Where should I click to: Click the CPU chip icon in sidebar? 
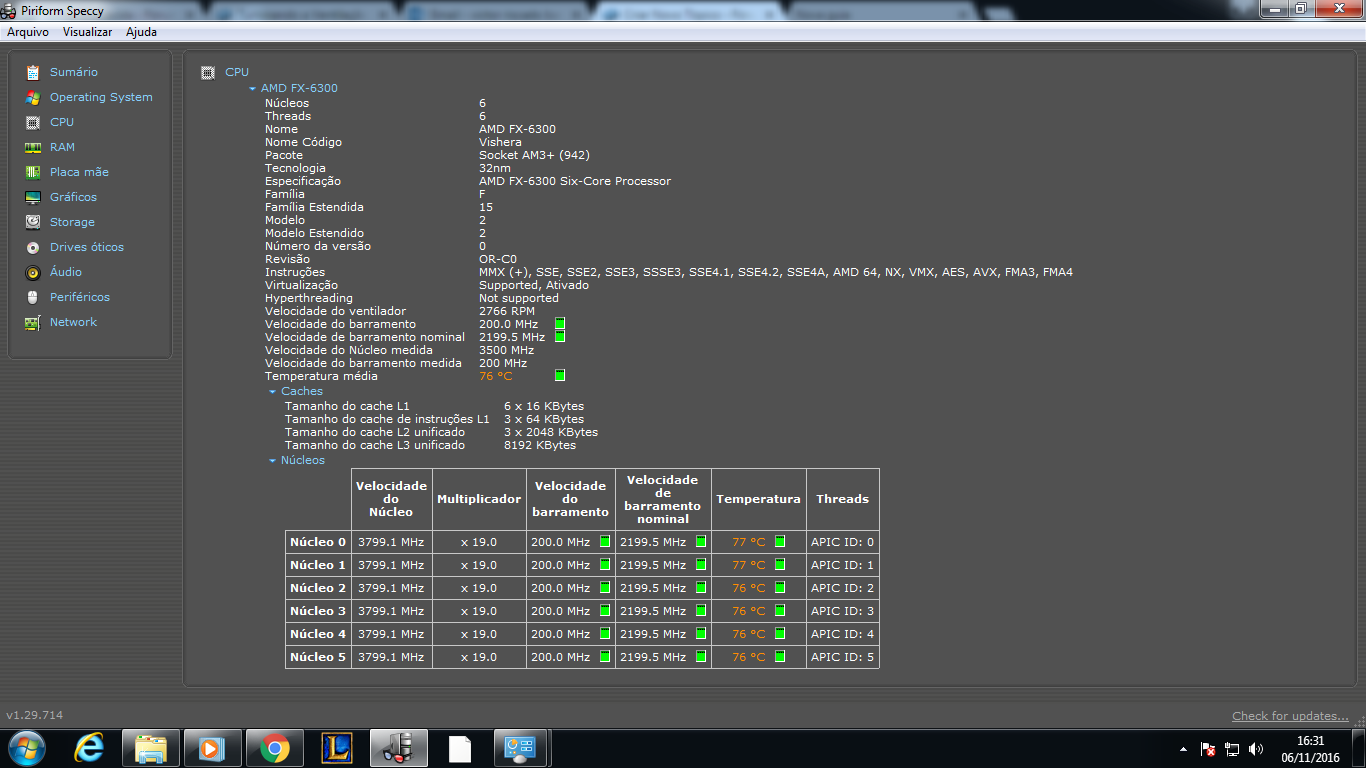(x=33, y=122)
